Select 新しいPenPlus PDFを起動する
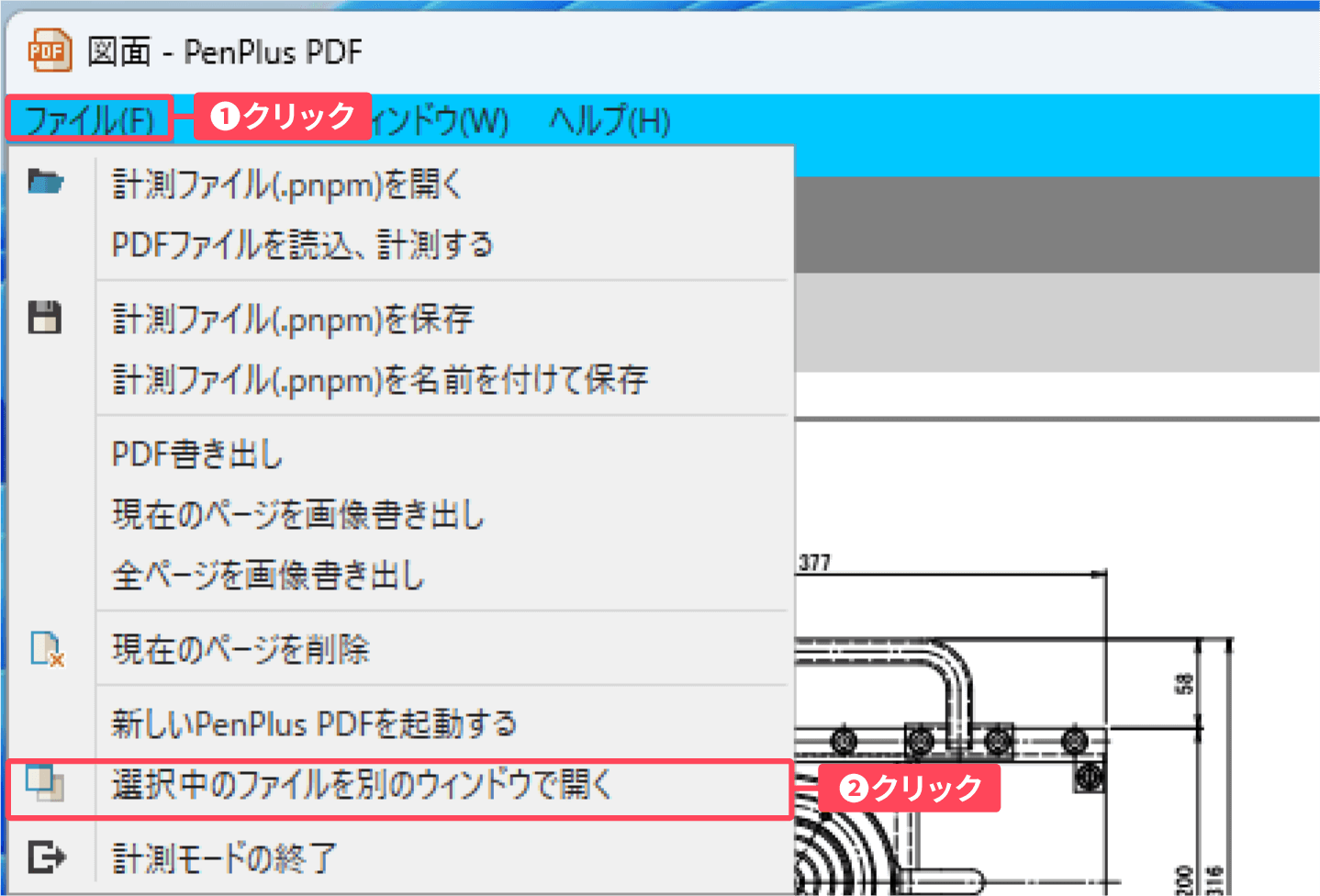Viewport: 1320px width, 896px height. [314, 723]
